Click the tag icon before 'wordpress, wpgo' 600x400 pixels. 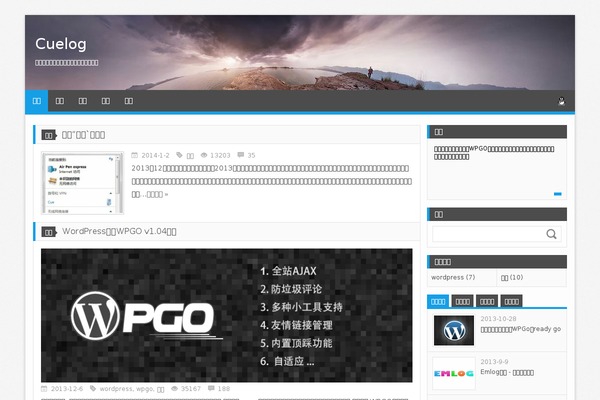coord(93,389)
